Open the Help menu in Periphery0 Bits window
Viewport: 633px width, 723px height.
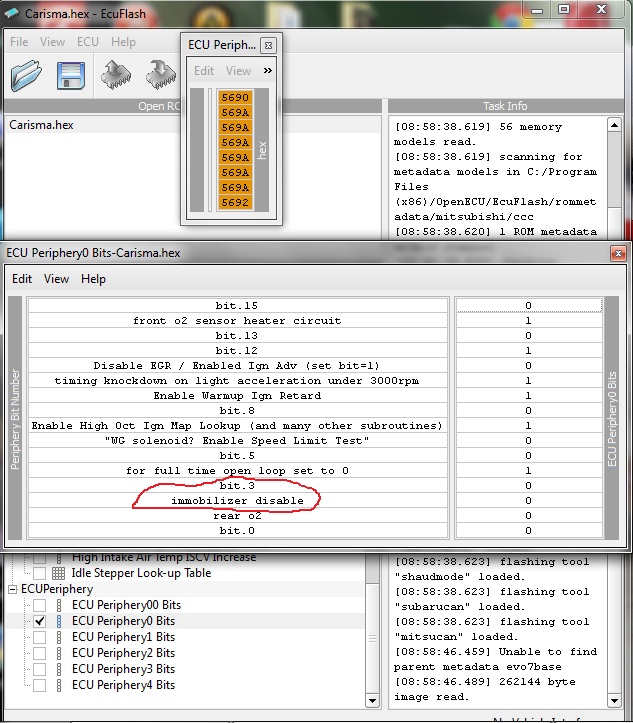[93, 279]
